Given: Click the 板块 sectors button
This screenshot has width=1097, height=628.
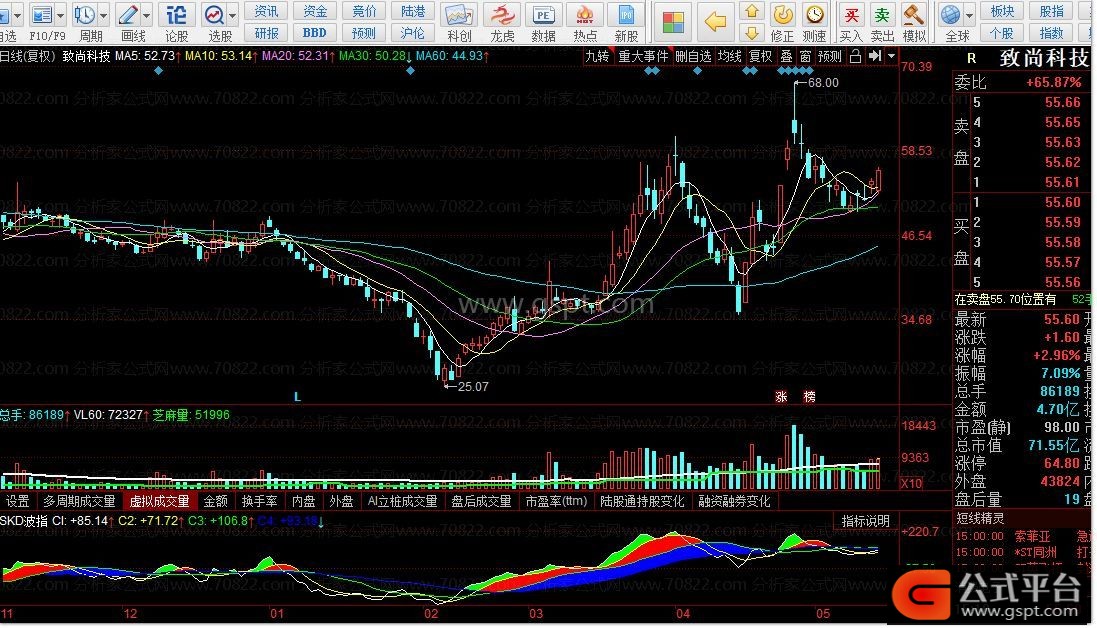Looking at the screenshot, I should [1002, 11].
